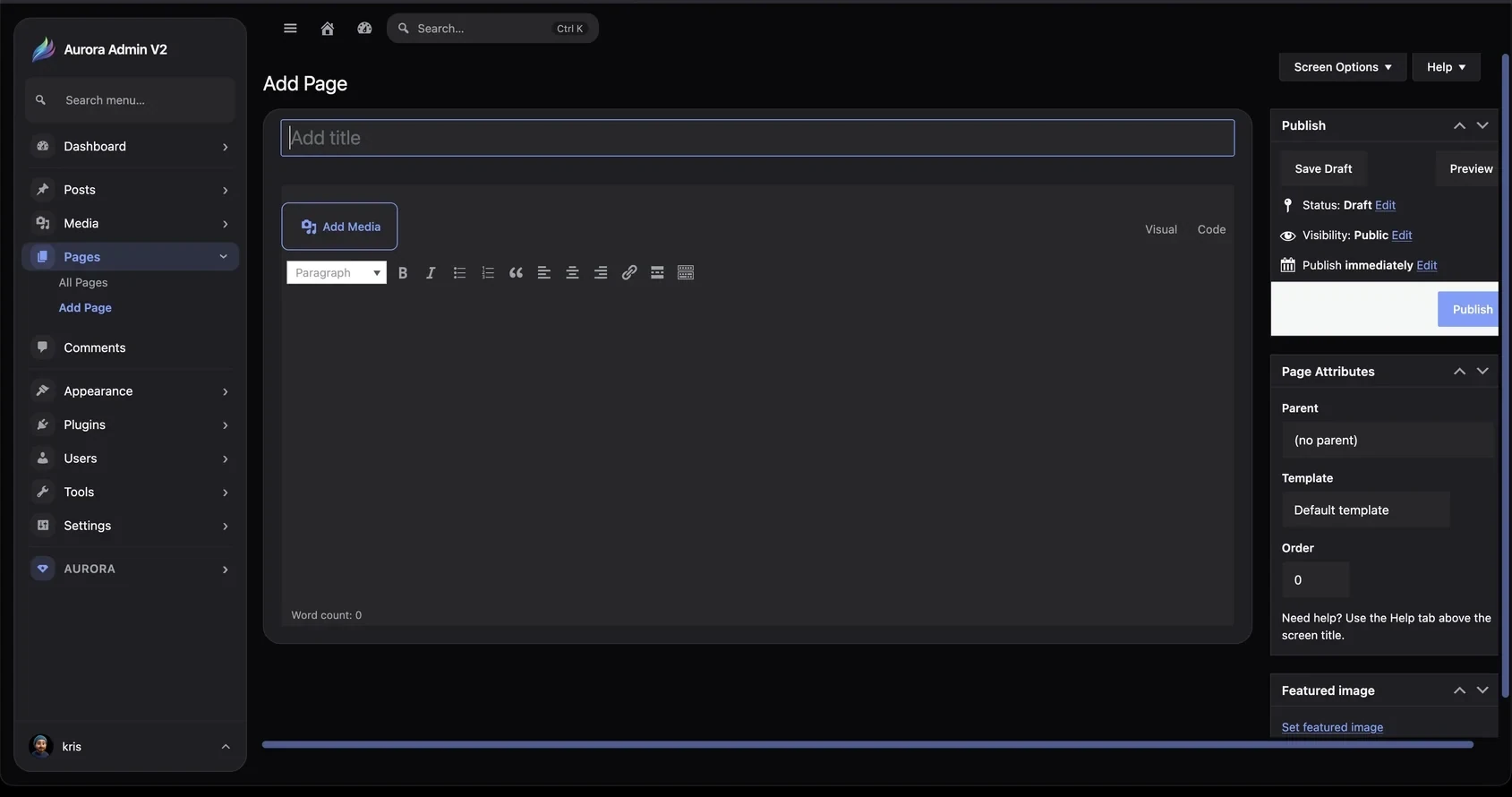1512x797 pixels.
Task: Move Featured image panel up
Action: pos(1459,690)
